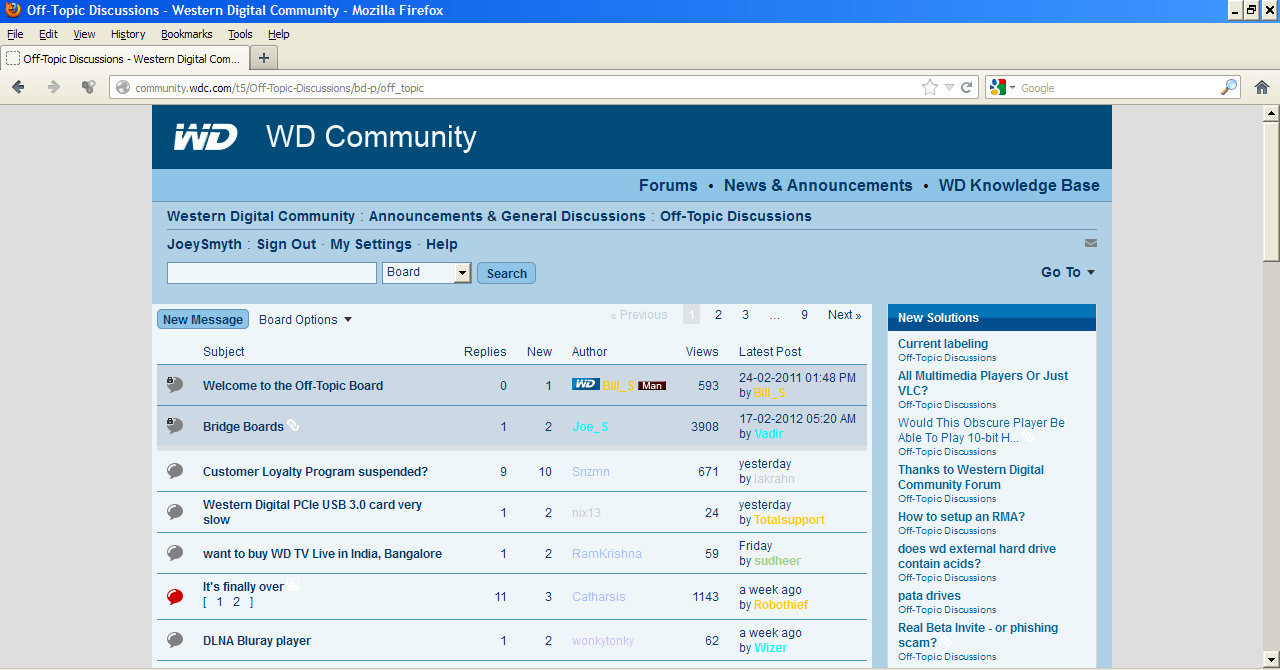Click the forum search text field
Viewport: 1280px width, 670px height.
[272, 273]
